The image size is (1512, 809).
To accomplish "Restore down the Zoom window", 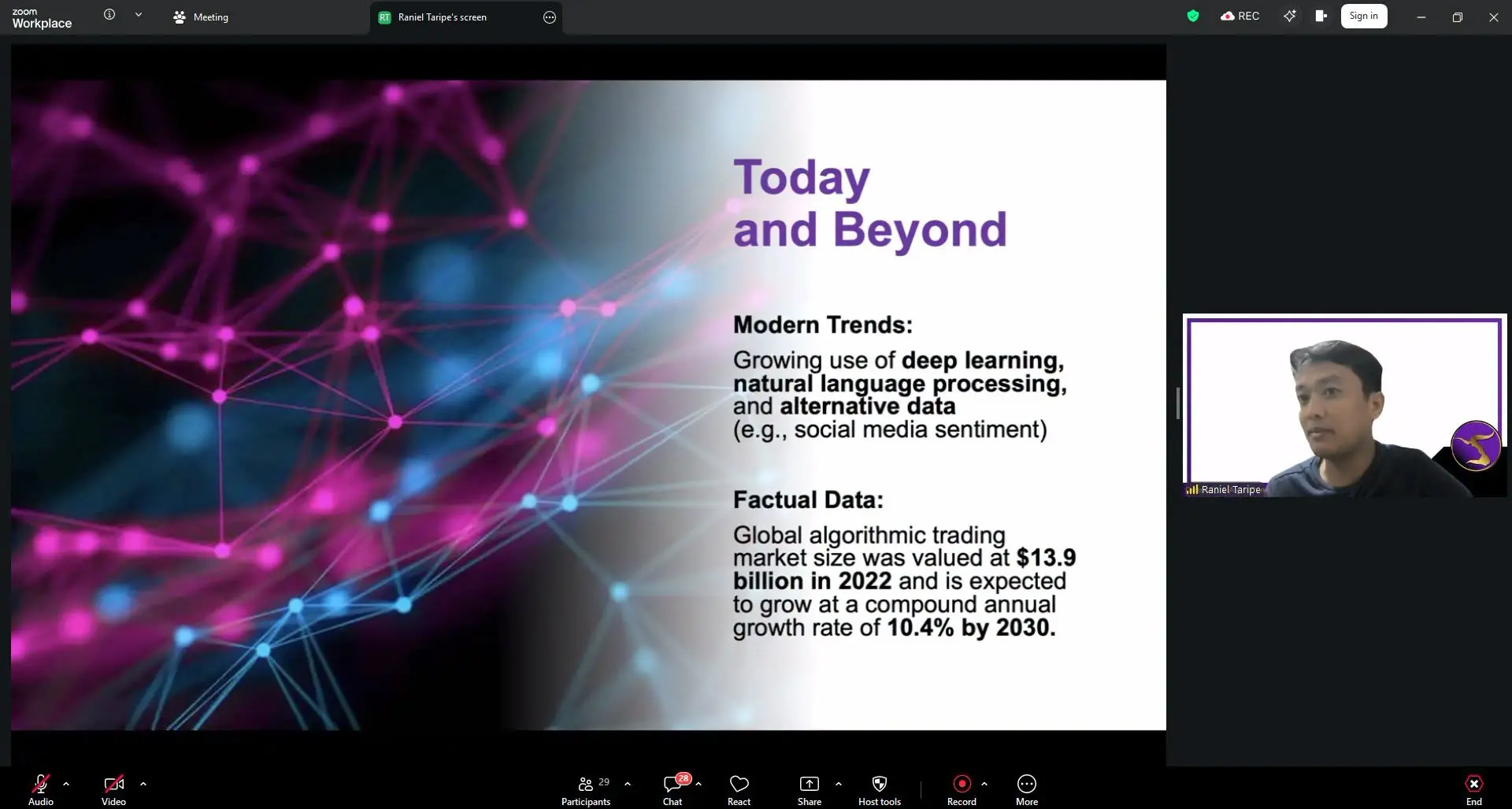I will coord(1458,17).
